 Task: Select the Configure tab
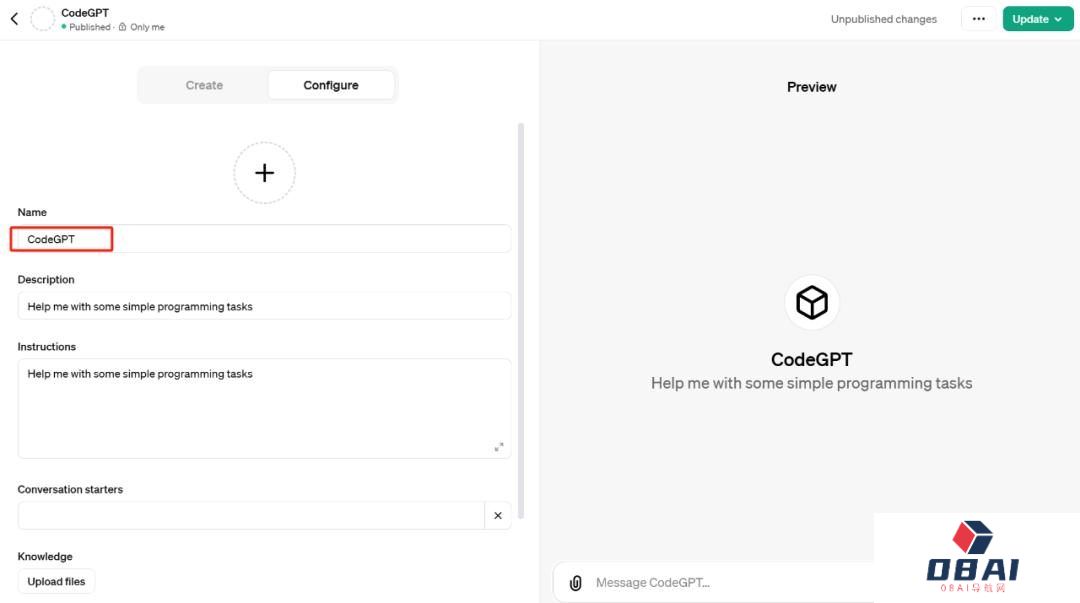(331, 85)
